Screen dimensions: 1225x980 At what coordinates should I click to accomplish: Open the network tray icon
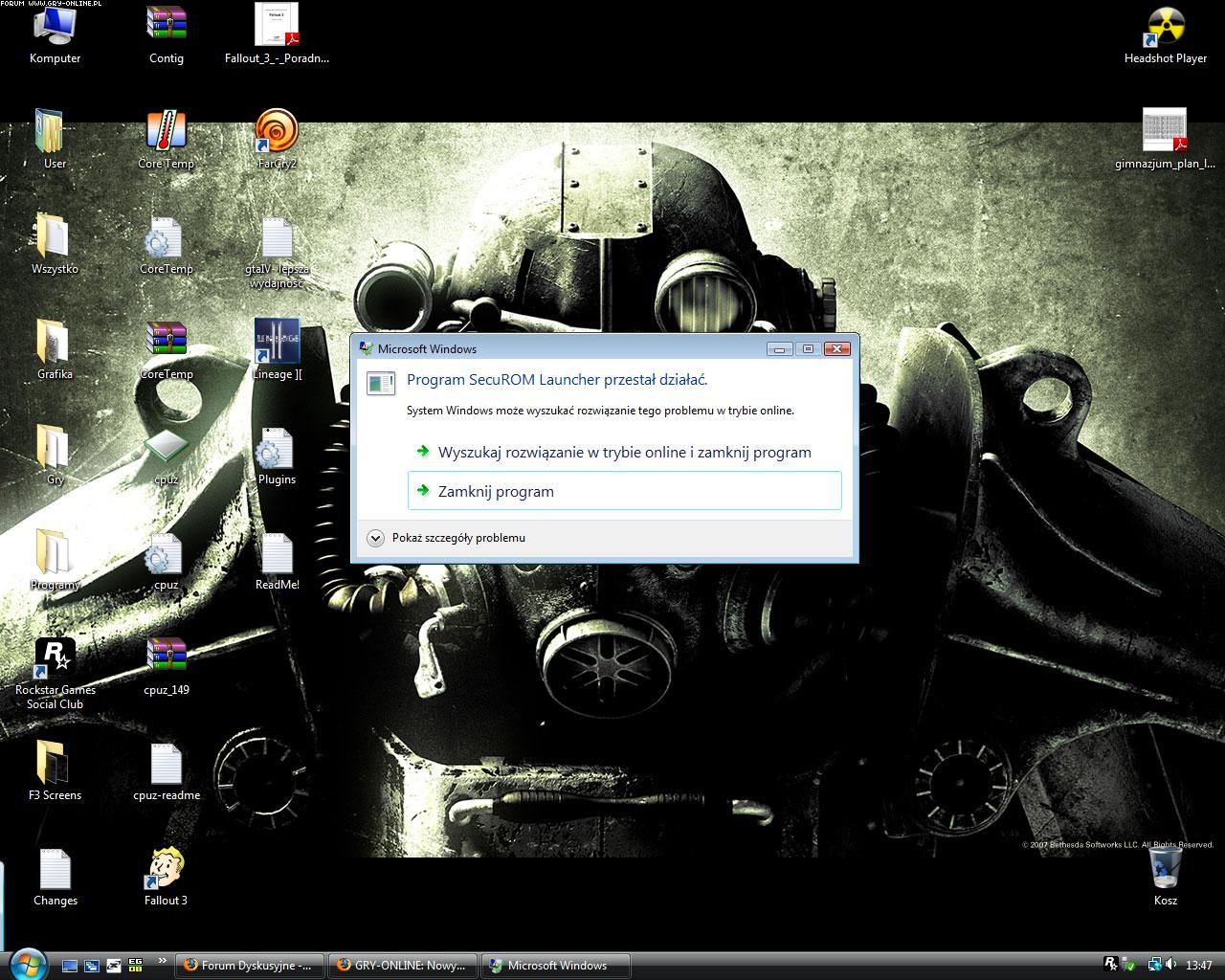click(x=1154, y=965)
